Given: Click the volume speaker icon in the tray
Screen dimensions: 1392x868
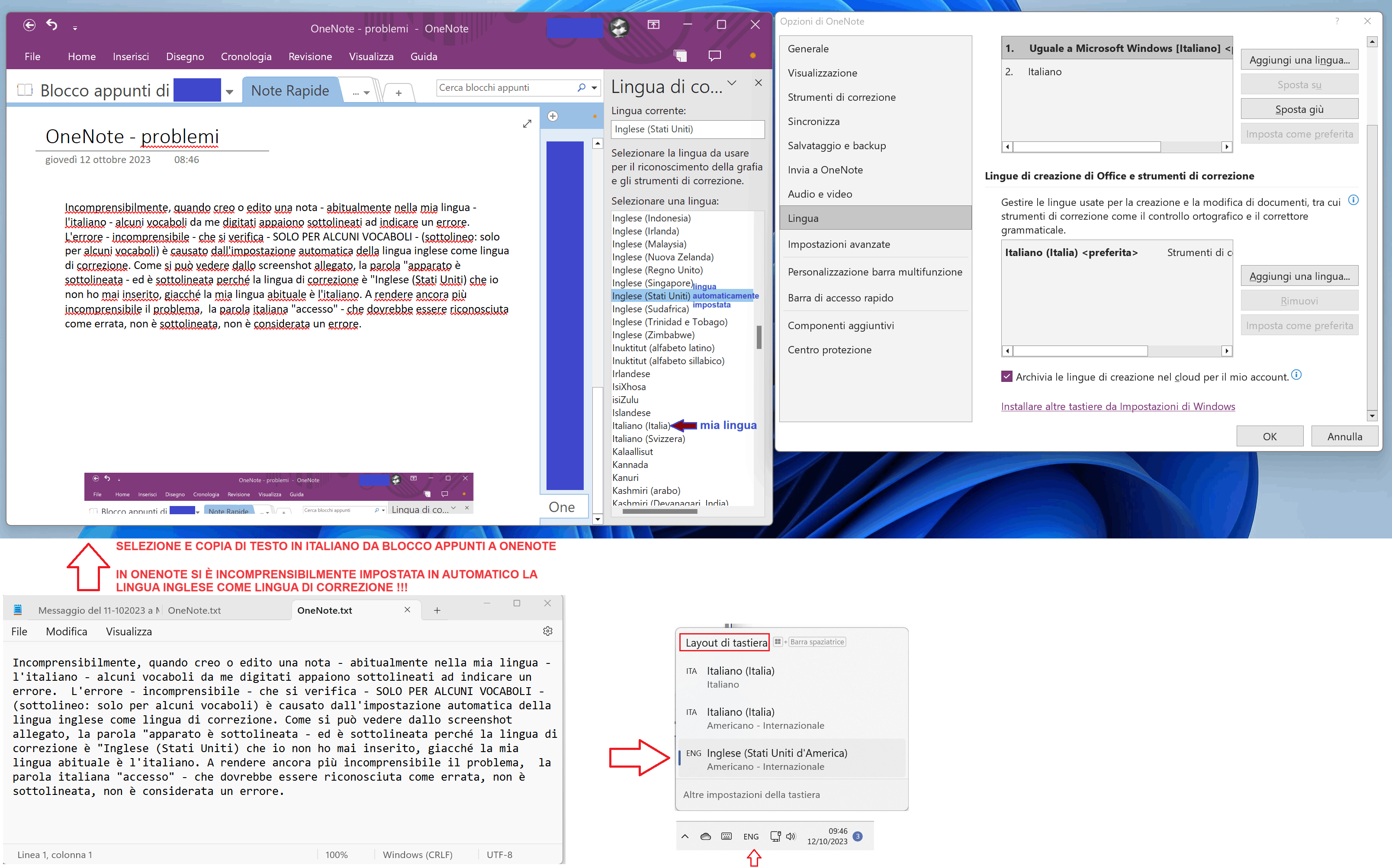Looking at the screenshot, I should (x=791, y=836).
